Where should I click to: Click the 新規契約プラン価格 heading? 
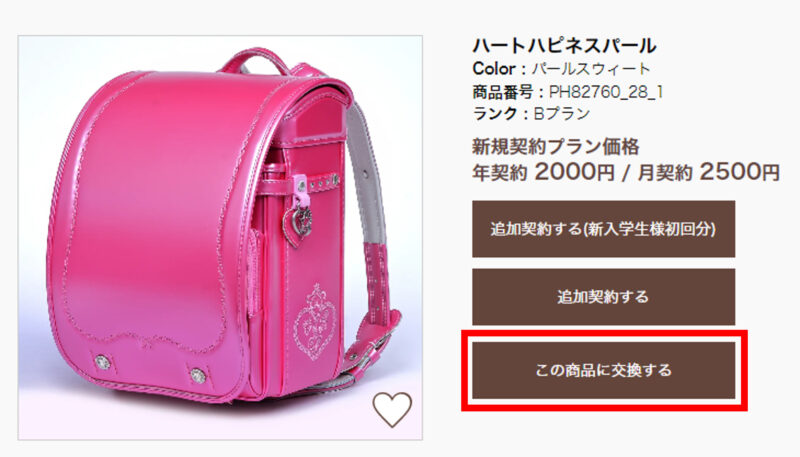click(x=556, y=147)
